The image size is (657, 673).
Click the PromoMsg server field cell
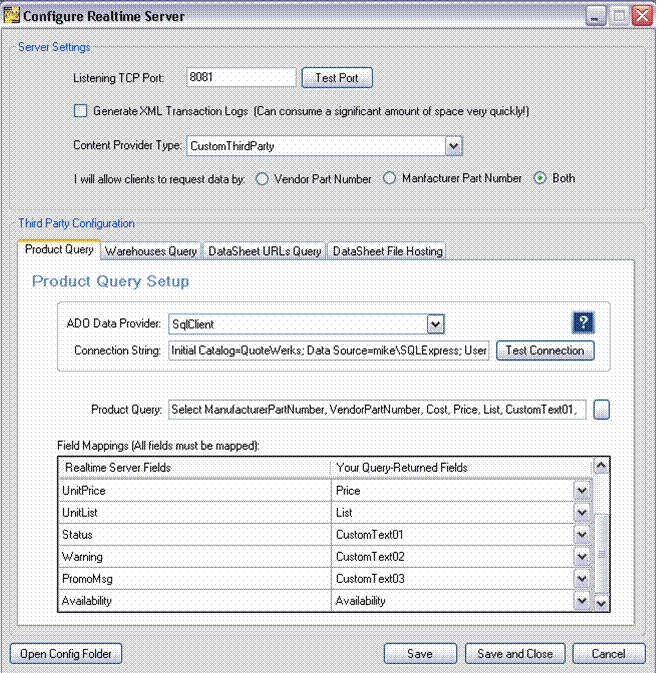pyautogui.click(x=195, y=579)
